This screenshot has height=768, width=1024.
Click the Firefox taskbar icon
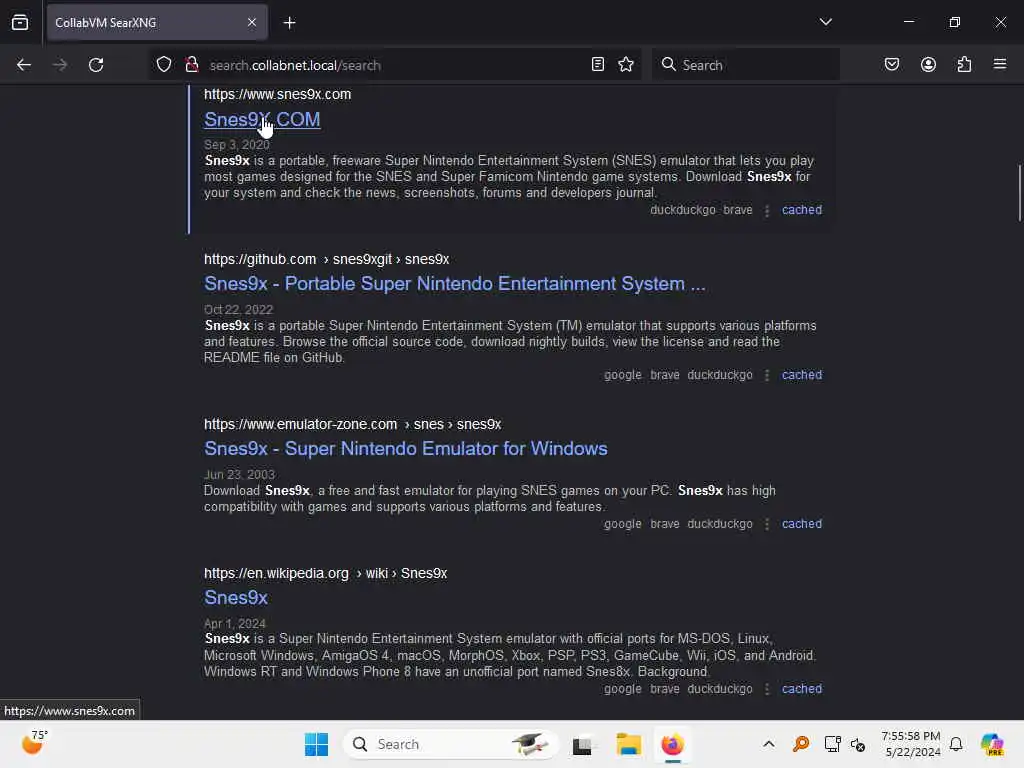(673, 744)
